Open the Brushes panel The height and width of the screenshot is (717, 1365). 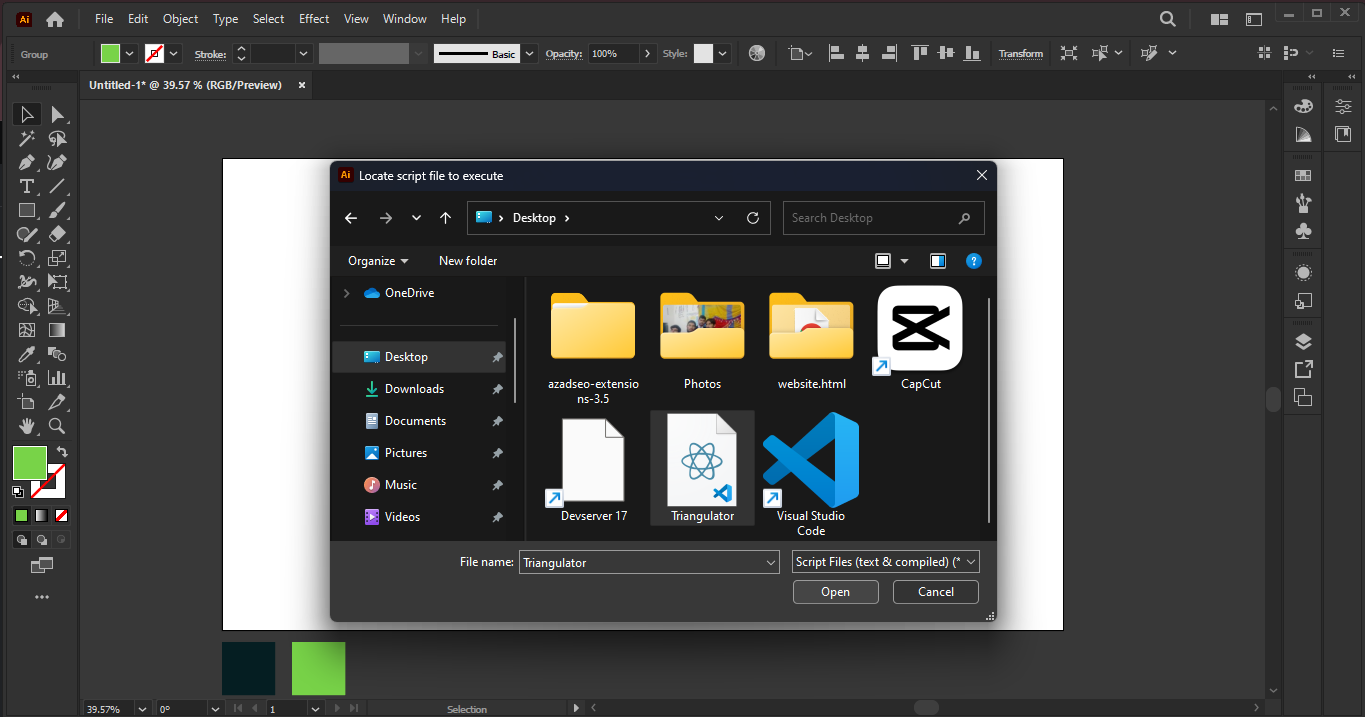[1303, 203]
